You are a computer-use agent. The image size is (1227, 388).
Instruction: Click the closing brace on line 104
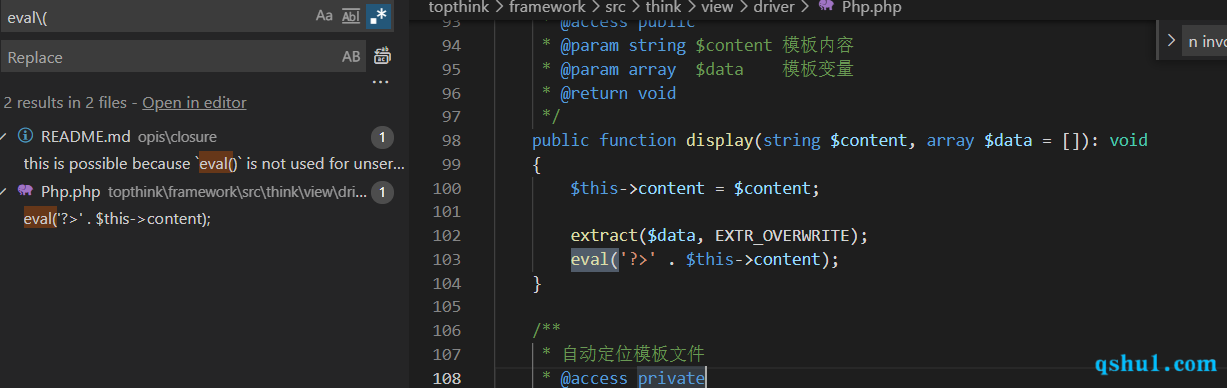coord(537,283)
